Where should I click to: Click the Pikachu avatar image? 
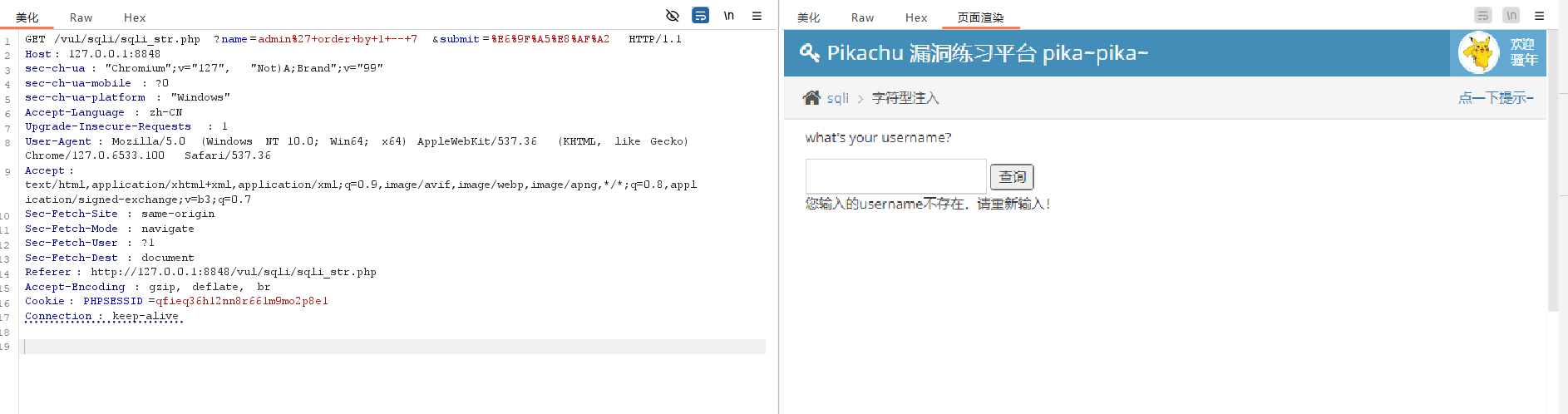coord(1478,53)
